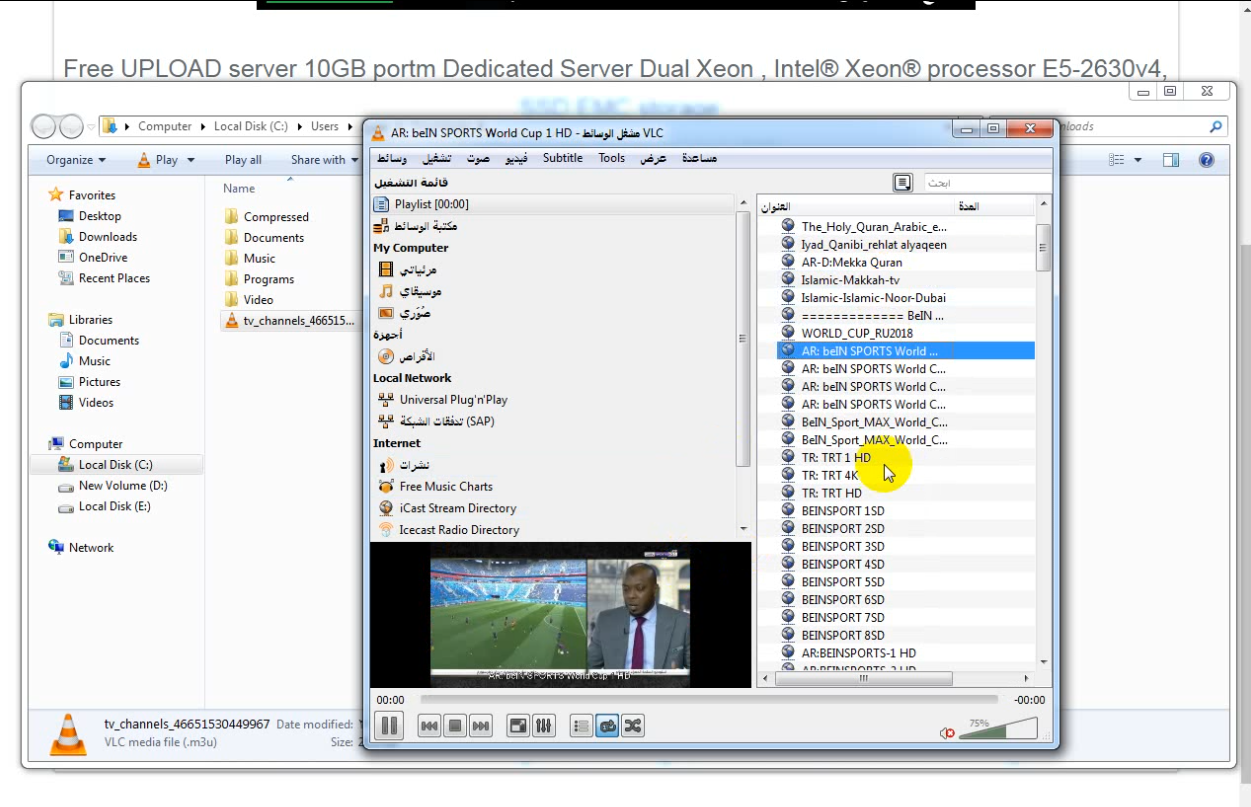
Task: Stop playback in VLC
Action: [455, 726]
